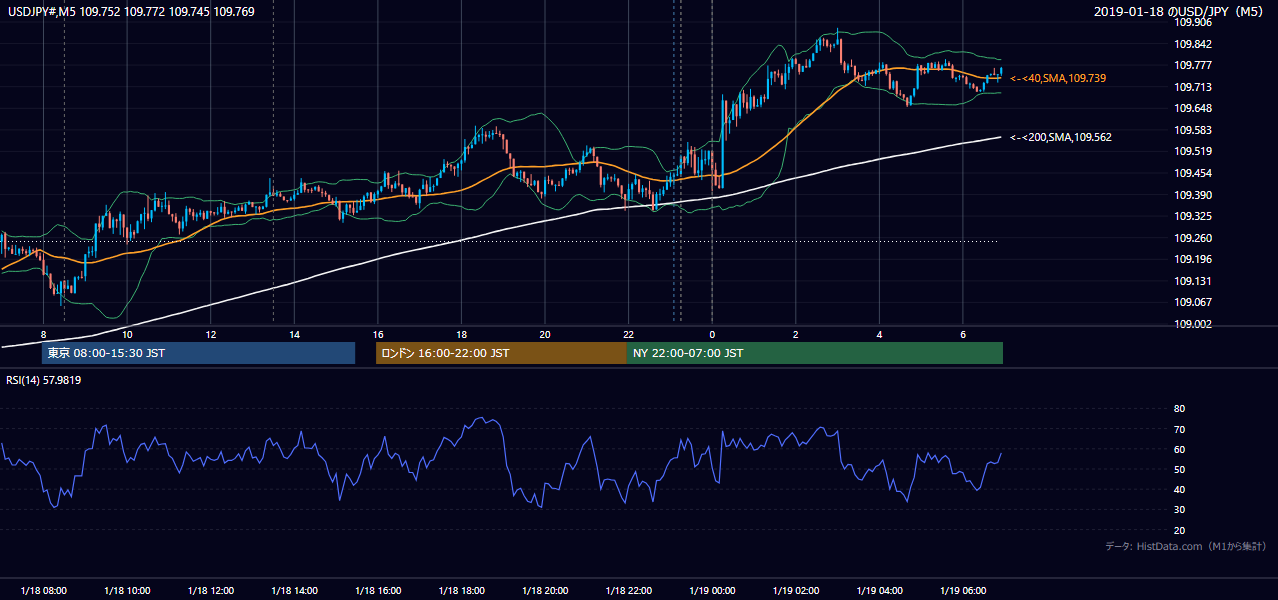Click the RSI axis level 40
Screen dimensions: 1278x600
point(1179,490)
